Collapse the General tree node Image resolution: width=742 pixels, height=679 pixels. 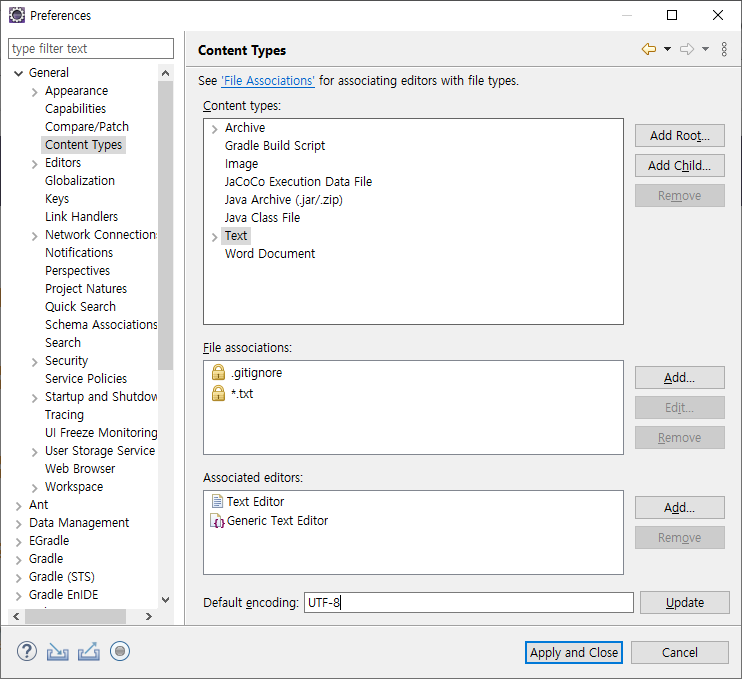[18, 73]
